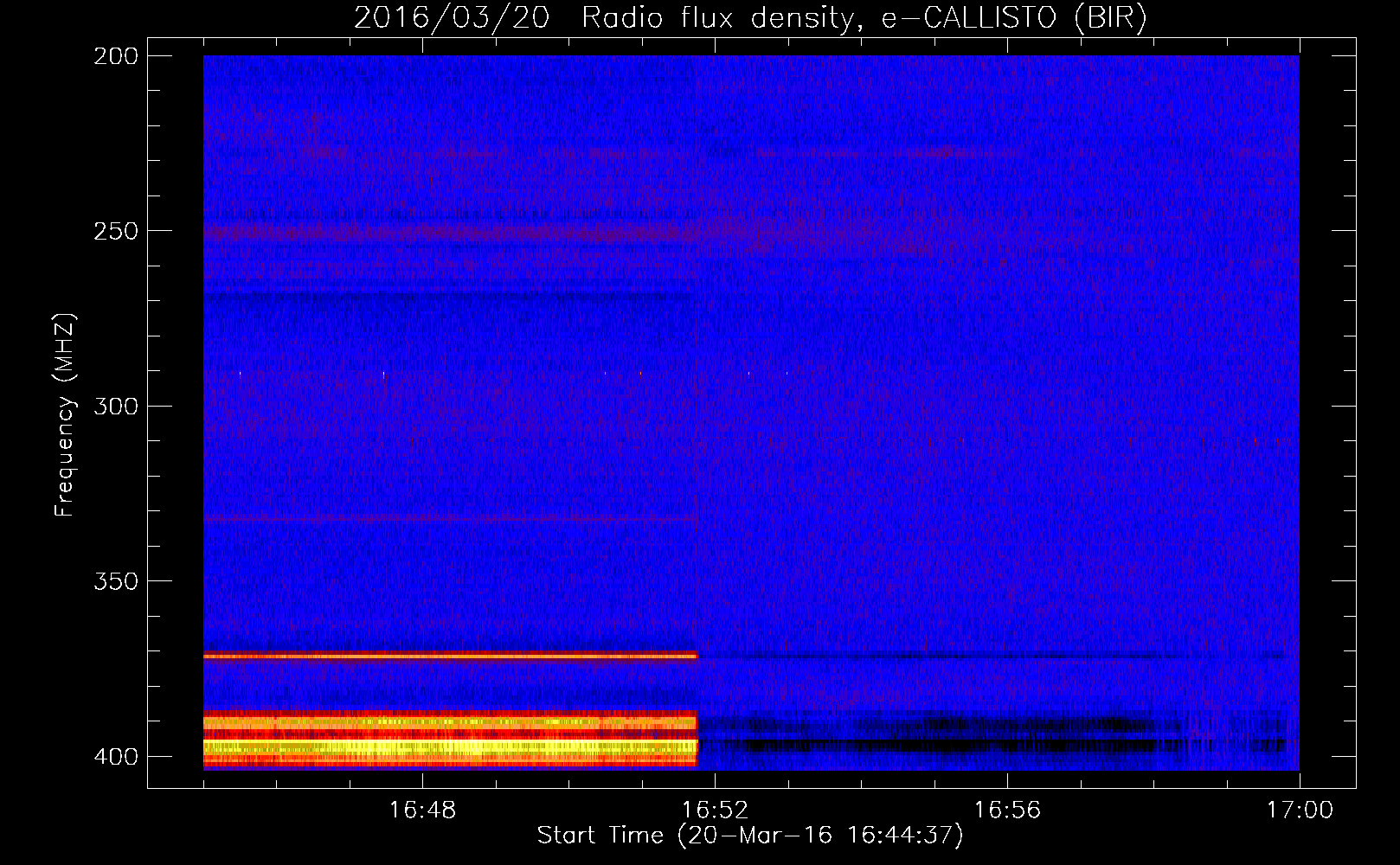Image resolution: width=1400 pixels, height=865 pixels.
Task: Click the '250' frequency tick label
Action: pos(116,231)
